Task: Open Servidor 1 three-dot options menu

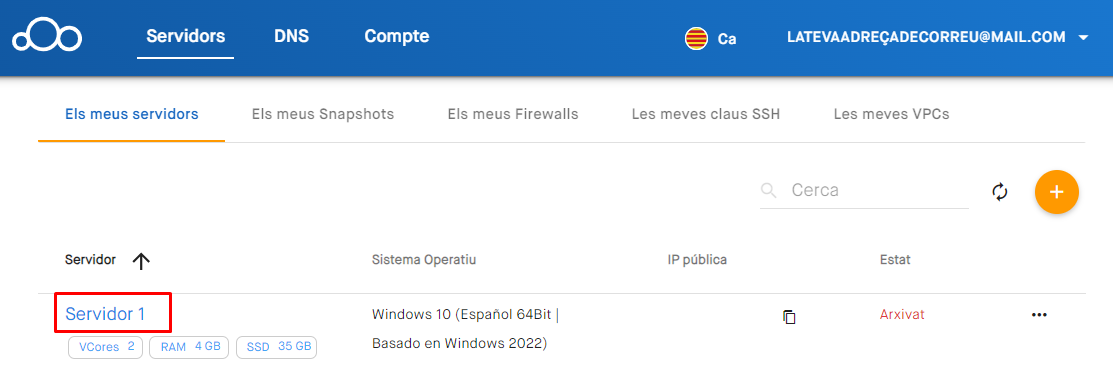Action: (1038, 314)
